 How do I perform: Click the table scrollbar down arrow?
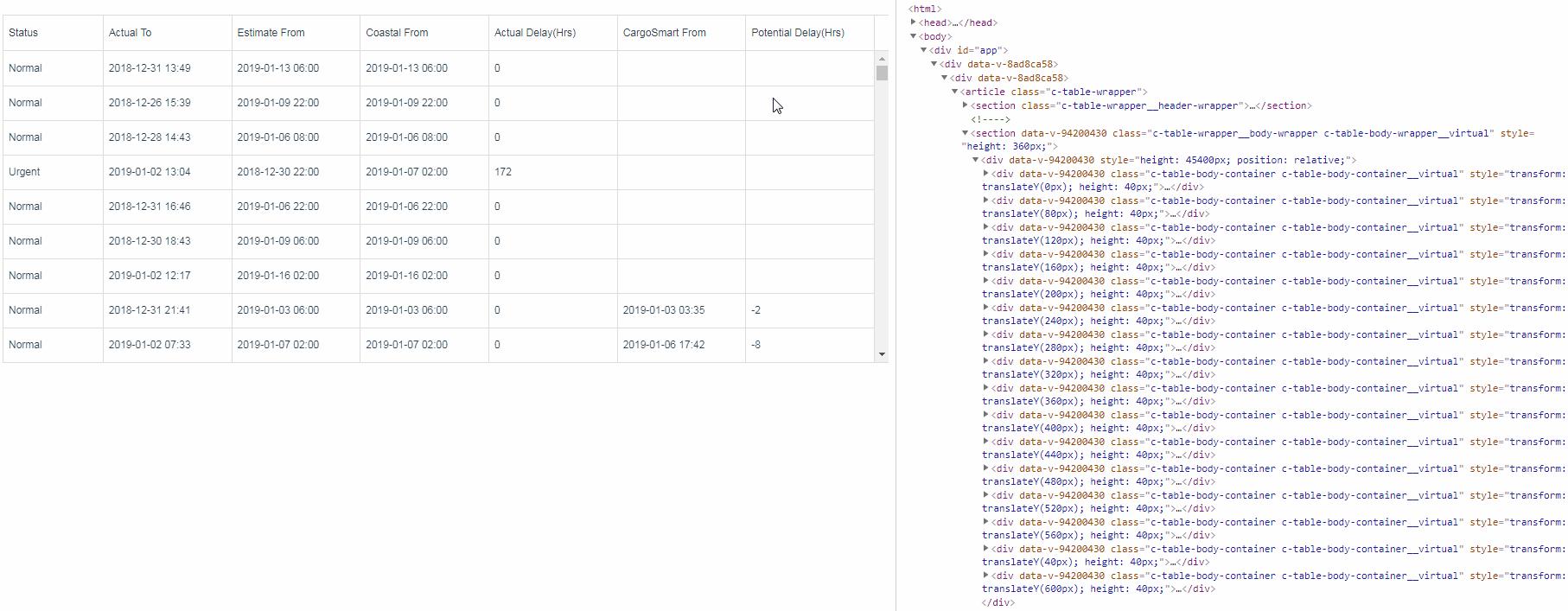point(882,354)
